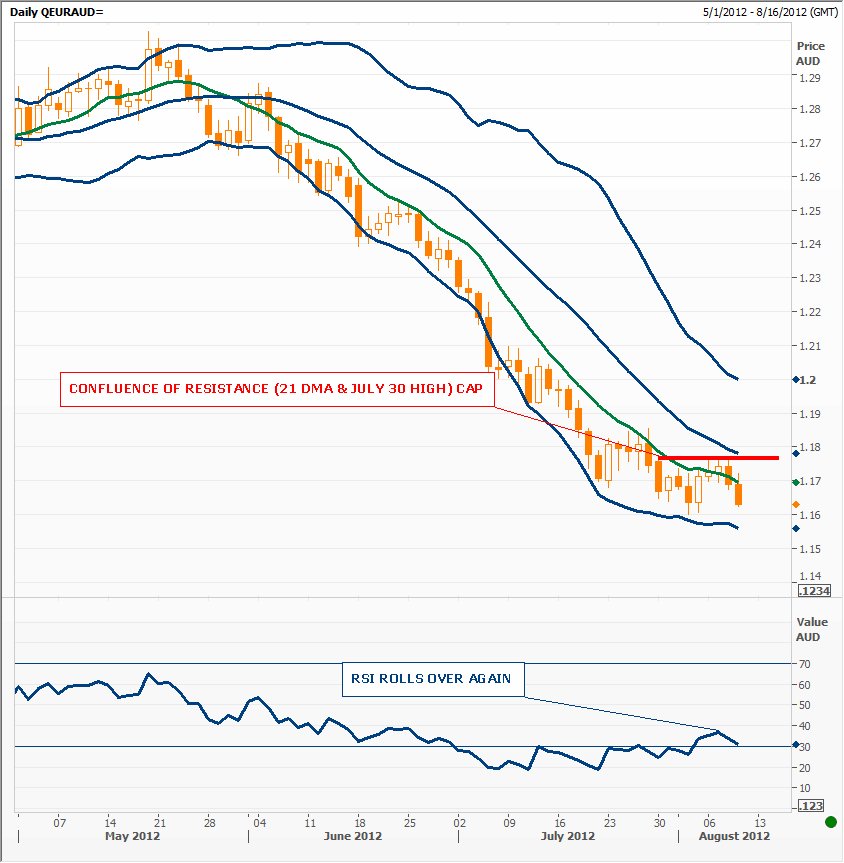Select the orange last-price diamond marker
844x863 pixels.
coord(796,504)
